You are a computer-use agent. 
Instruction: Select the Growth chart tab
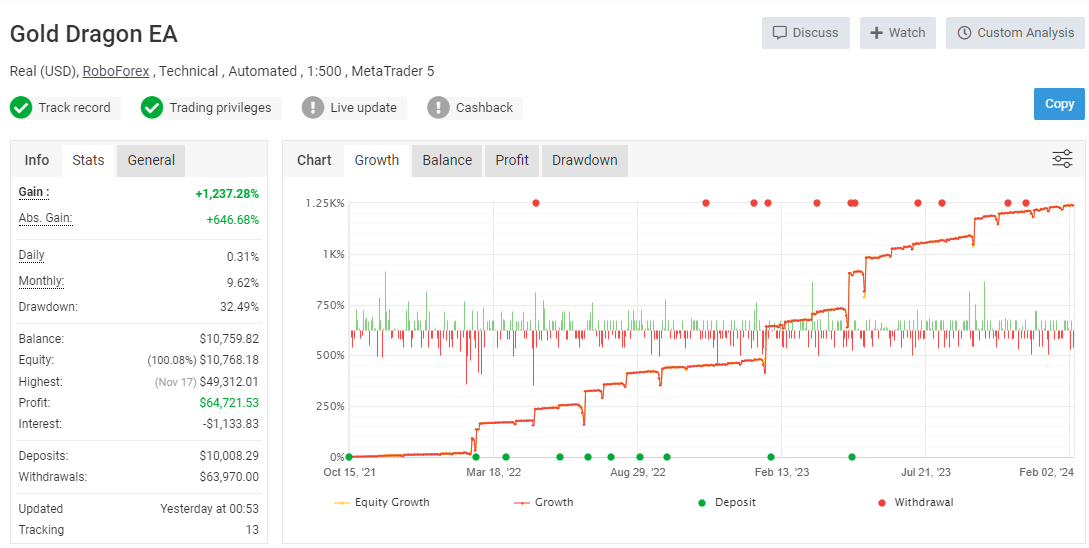pyautogui.click(x=377, y=160)
